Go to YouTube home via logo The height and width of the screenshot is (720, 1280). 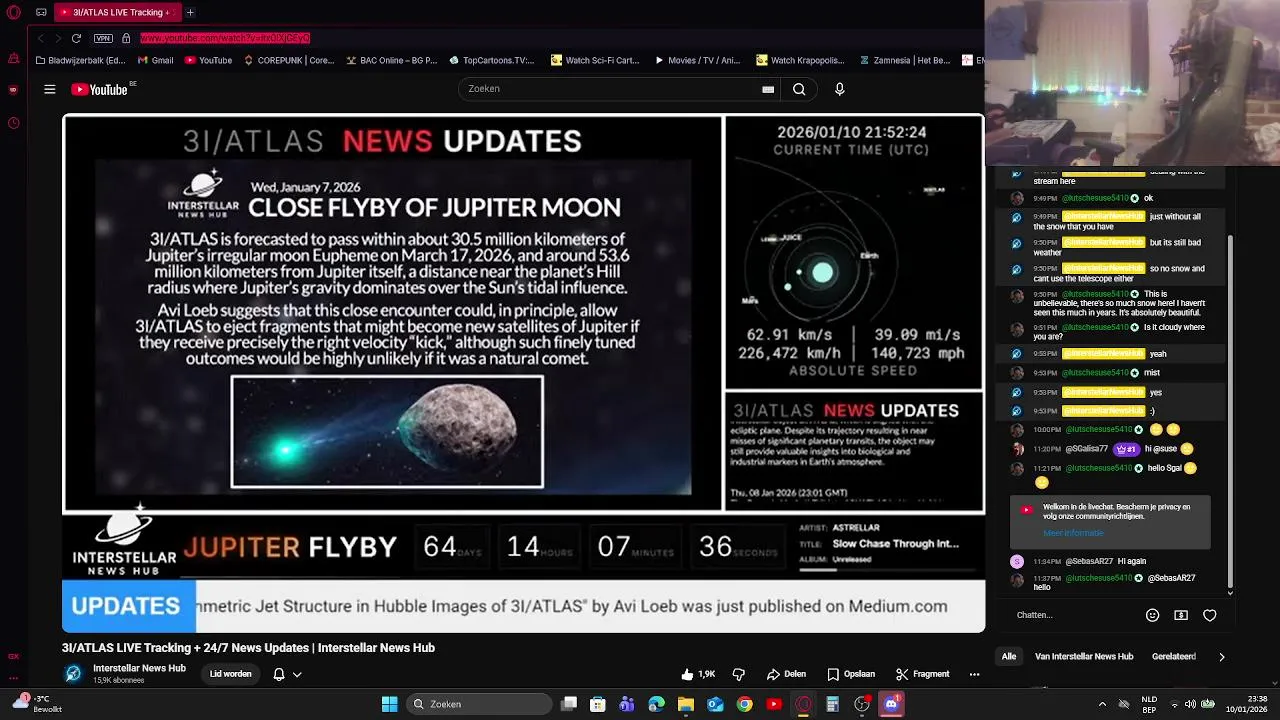coord(100,89)
